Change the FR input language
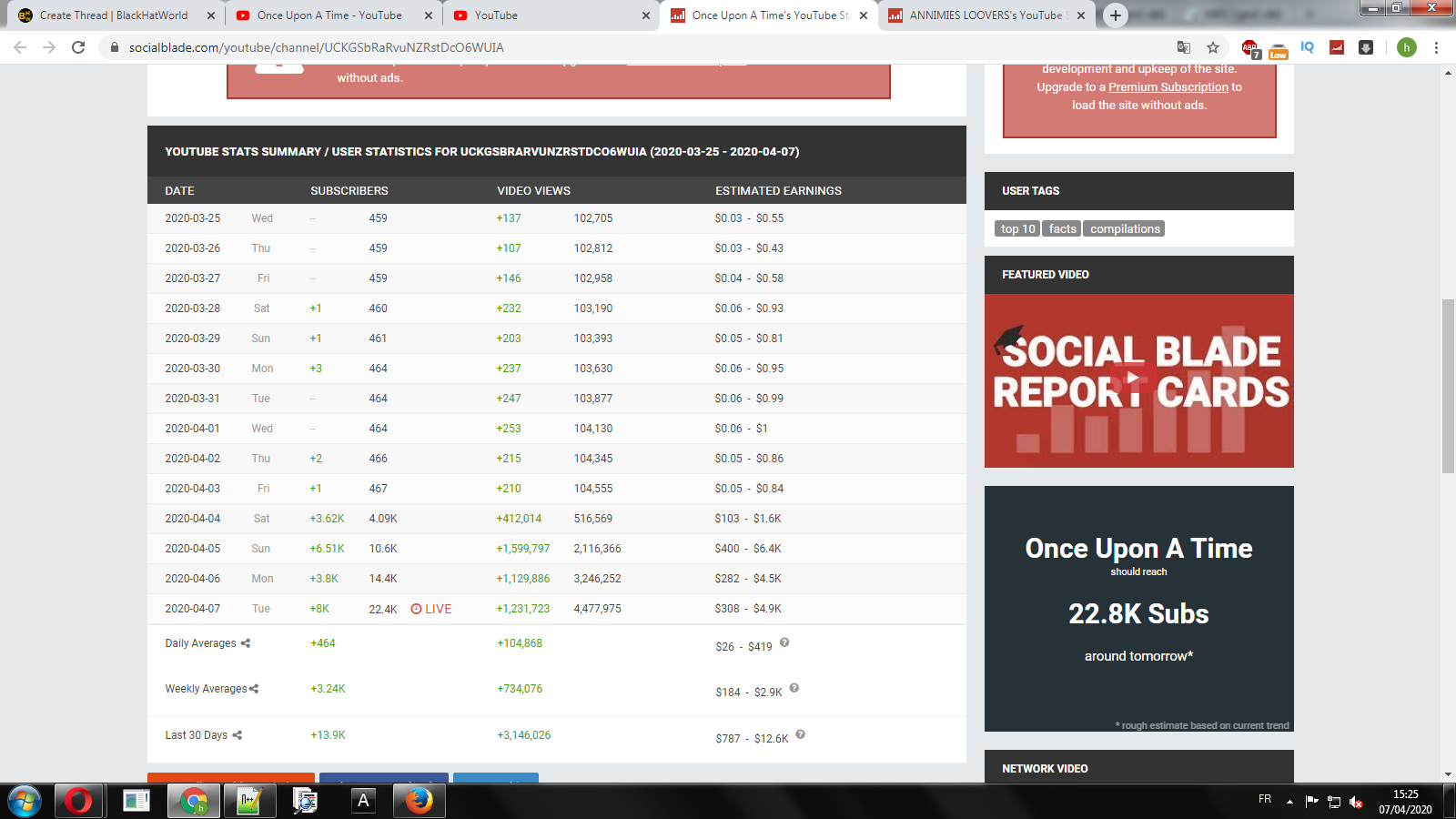This screenshot has width=1456, height=819. (x=1265, y=799)
